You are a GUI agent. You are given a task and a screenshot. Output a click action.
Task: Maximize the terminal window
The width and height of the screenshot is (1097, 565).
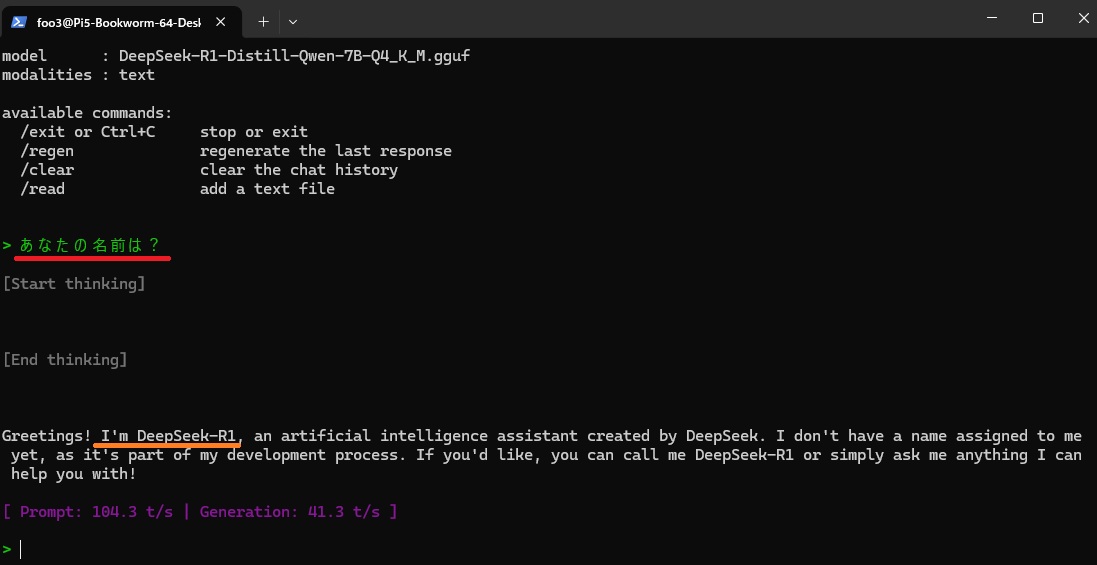[1038, 18]
